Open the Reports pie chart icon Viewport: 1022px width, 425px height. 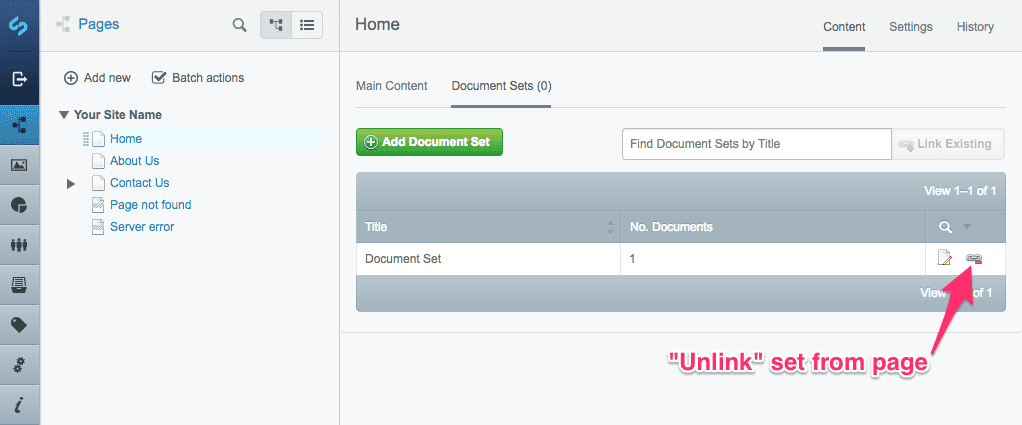point(19,205)
